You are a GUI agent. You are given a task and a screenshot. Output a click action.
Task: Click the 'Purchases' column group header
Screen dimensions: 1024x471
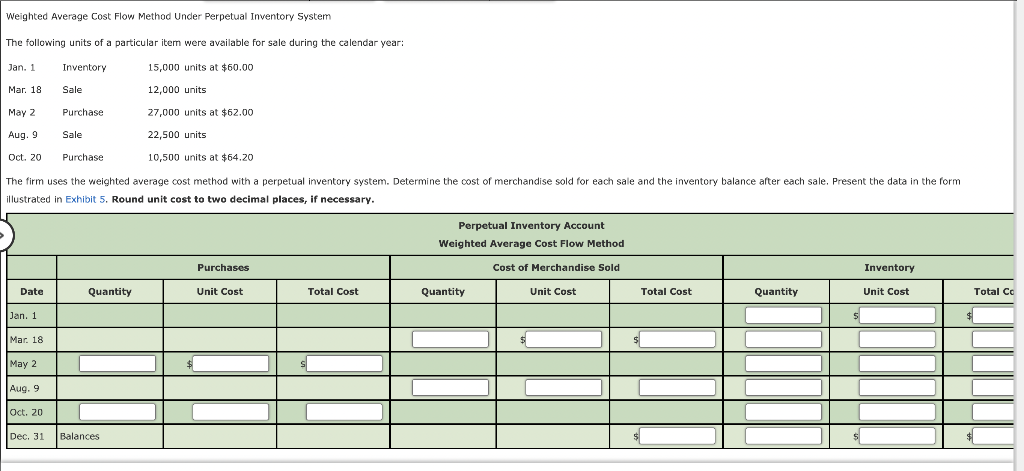223,268
